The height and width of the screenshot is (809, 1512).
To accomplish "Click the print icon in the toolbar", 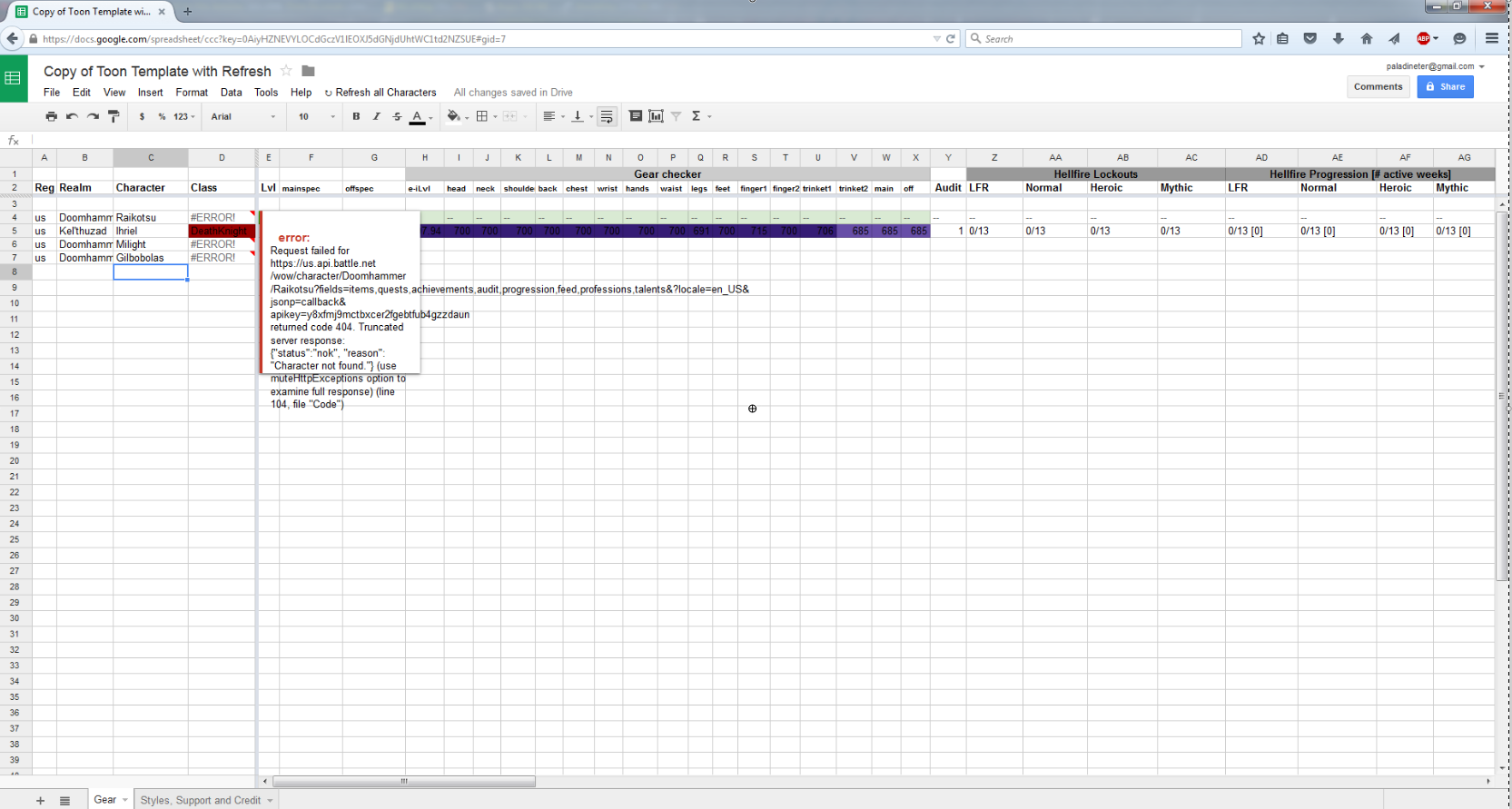I will click(x=51, y=116).
